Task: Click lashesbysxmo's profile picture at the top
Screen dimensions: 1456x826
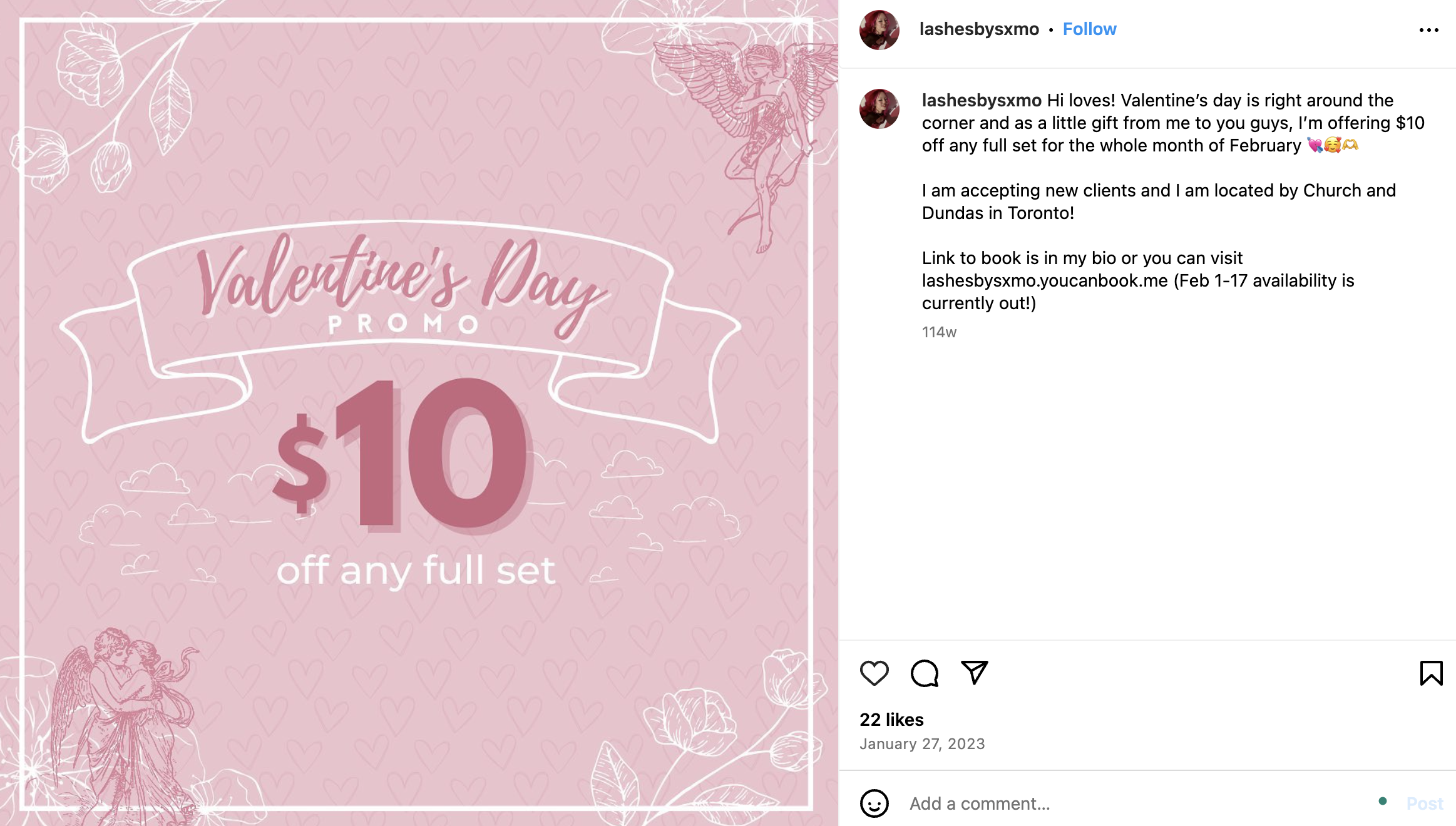Action: tap(879, 29)
